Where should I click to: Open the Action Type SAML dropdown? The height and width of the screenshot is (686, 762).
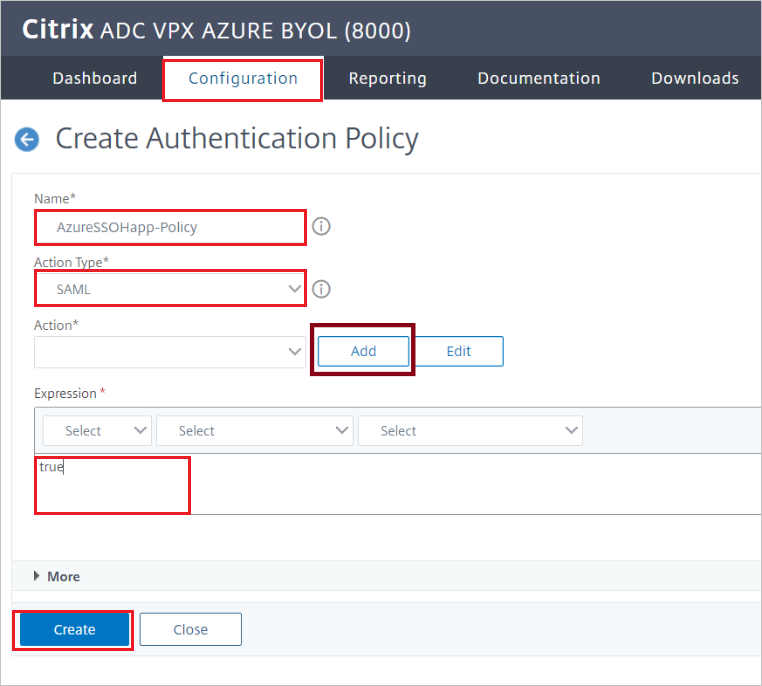(170, 289)
